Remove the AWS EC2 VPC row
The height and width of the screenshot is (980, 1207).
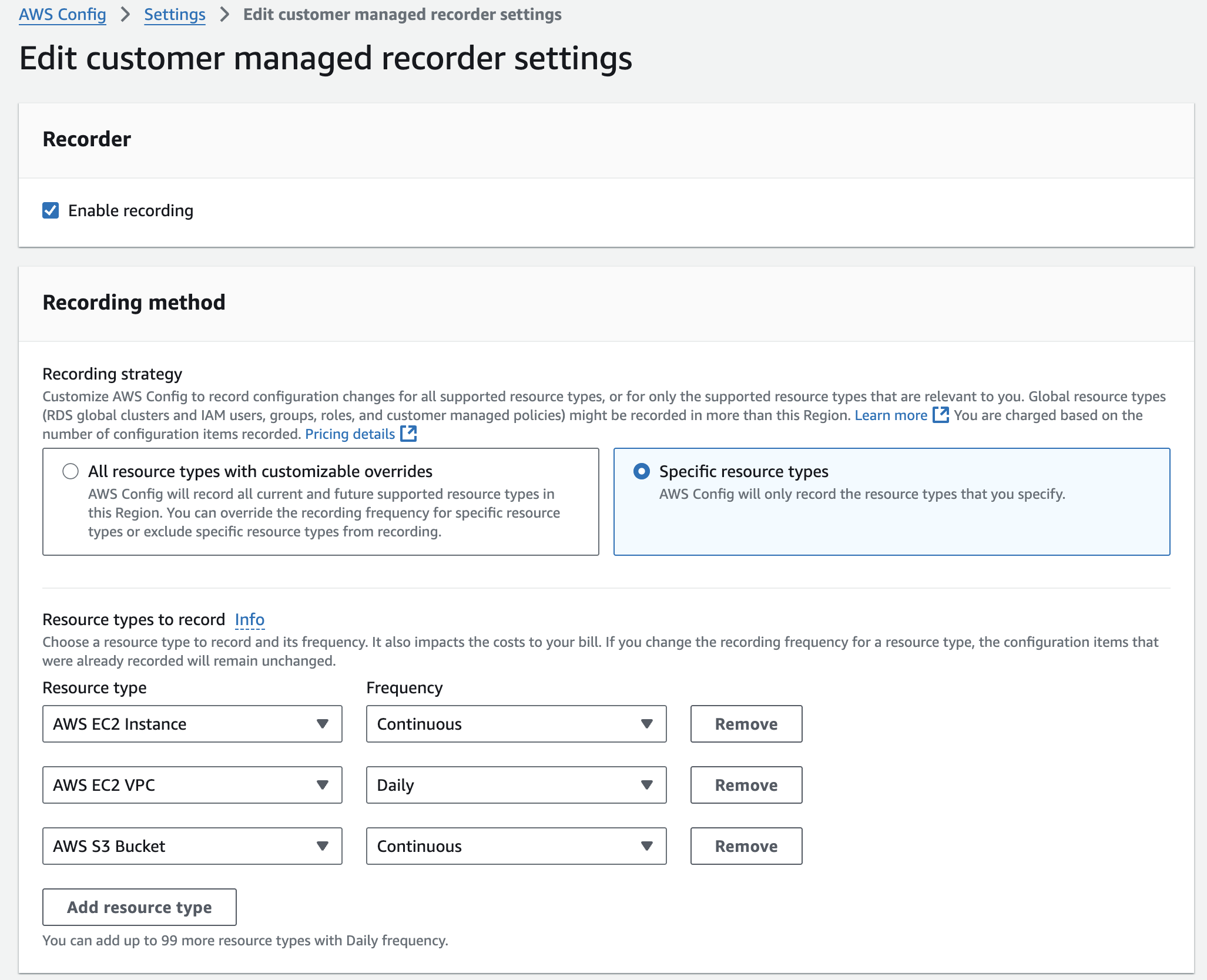746,785
